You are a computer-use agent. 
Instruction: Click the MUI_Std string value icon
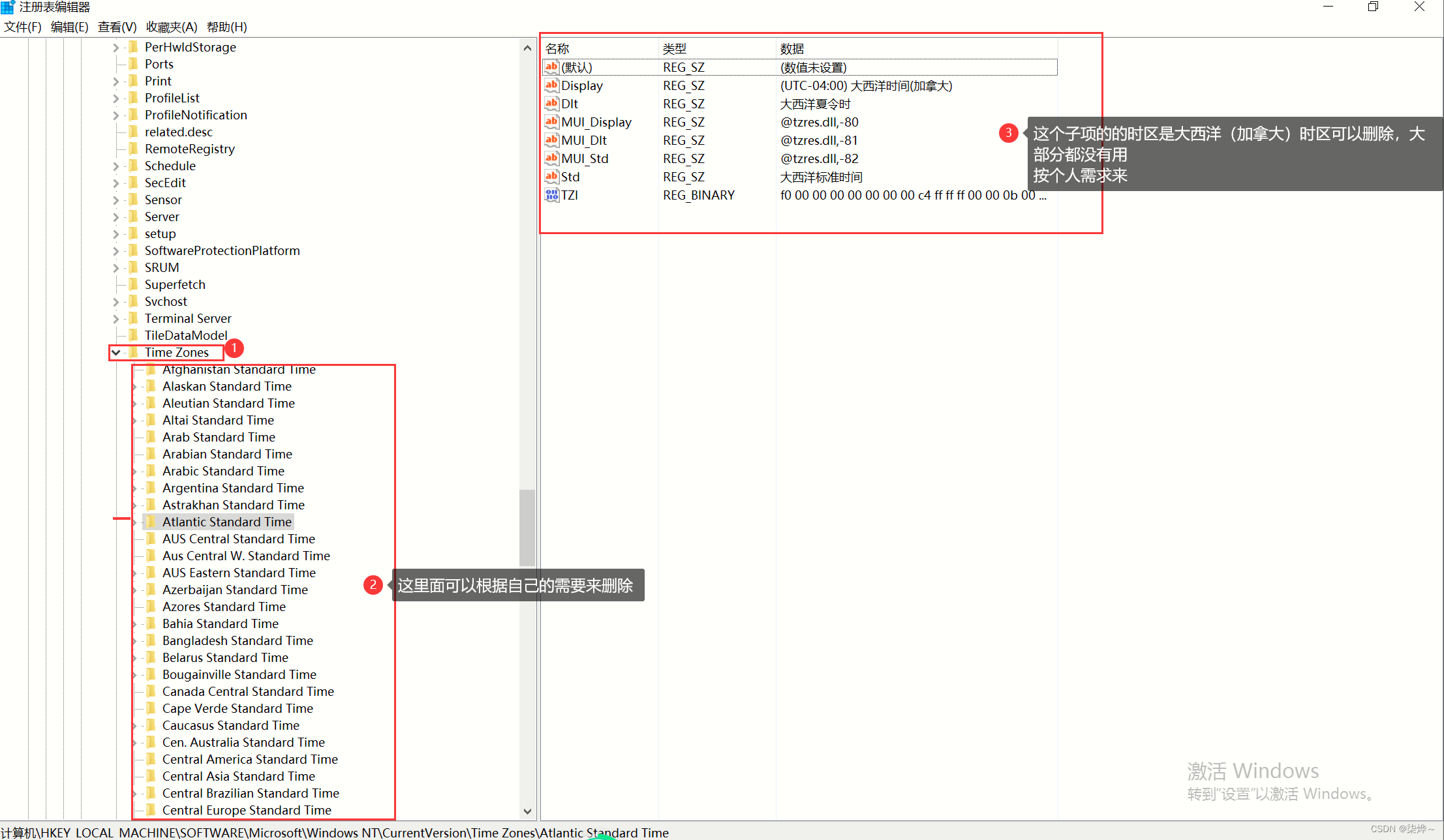coord(551,158)
